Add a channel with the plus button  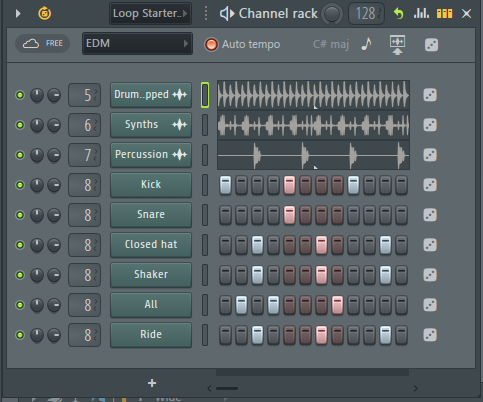tap(152, 383)
